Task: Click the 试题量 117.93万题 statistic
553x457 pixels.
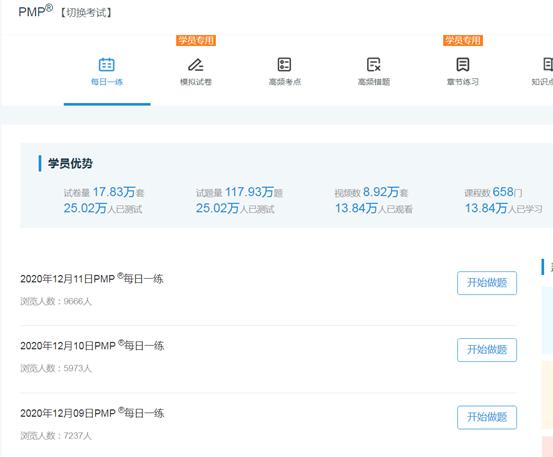Action: click(x=239, y=192)
